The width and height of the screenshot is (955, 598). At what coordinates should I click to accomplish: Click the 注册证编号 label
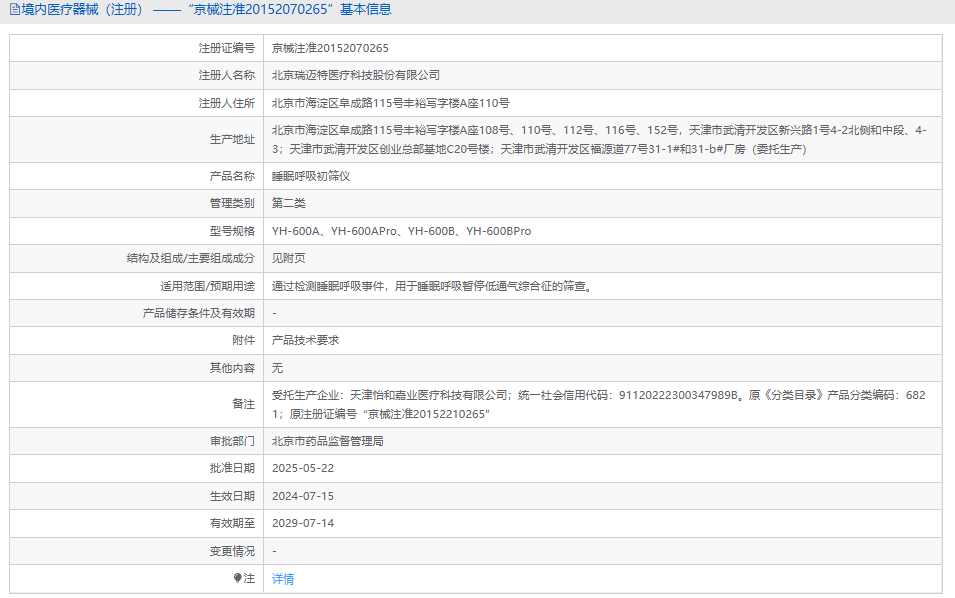coord(227,48)
